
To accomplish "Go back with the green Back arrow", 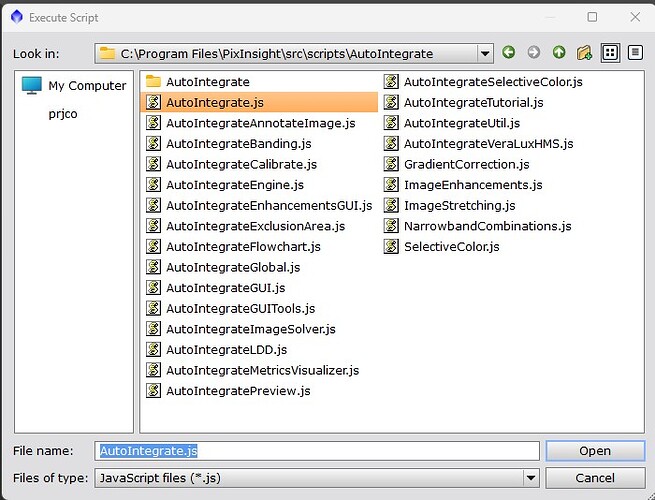I will pos(508,53).
